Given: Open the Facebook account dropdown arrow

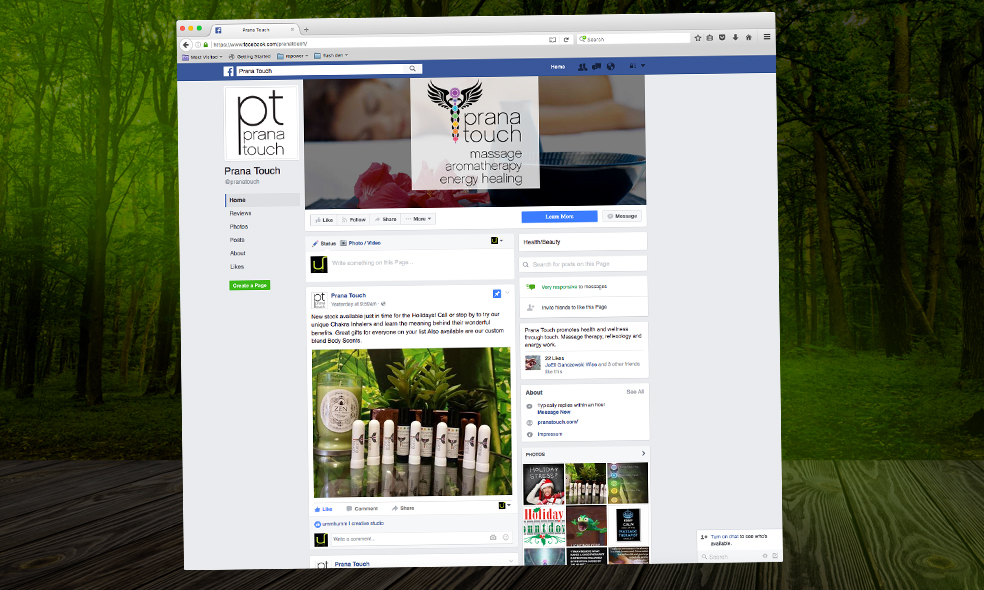Looking at the screenshot, I should click(x=643, y=65).
